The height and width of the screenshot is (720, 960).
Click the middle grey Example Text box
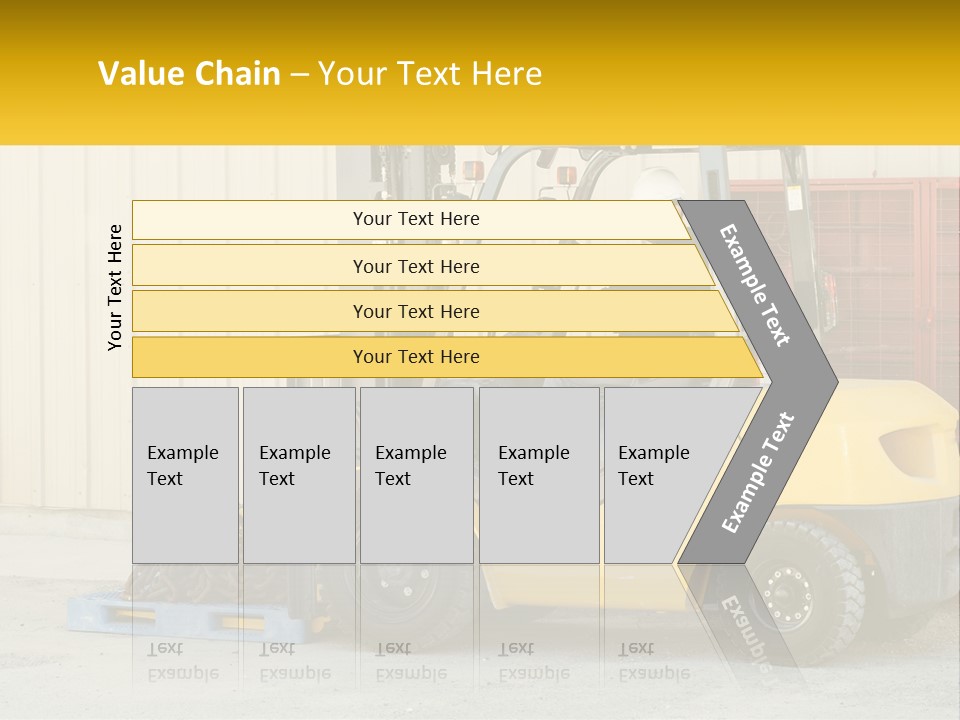[416, 475]
